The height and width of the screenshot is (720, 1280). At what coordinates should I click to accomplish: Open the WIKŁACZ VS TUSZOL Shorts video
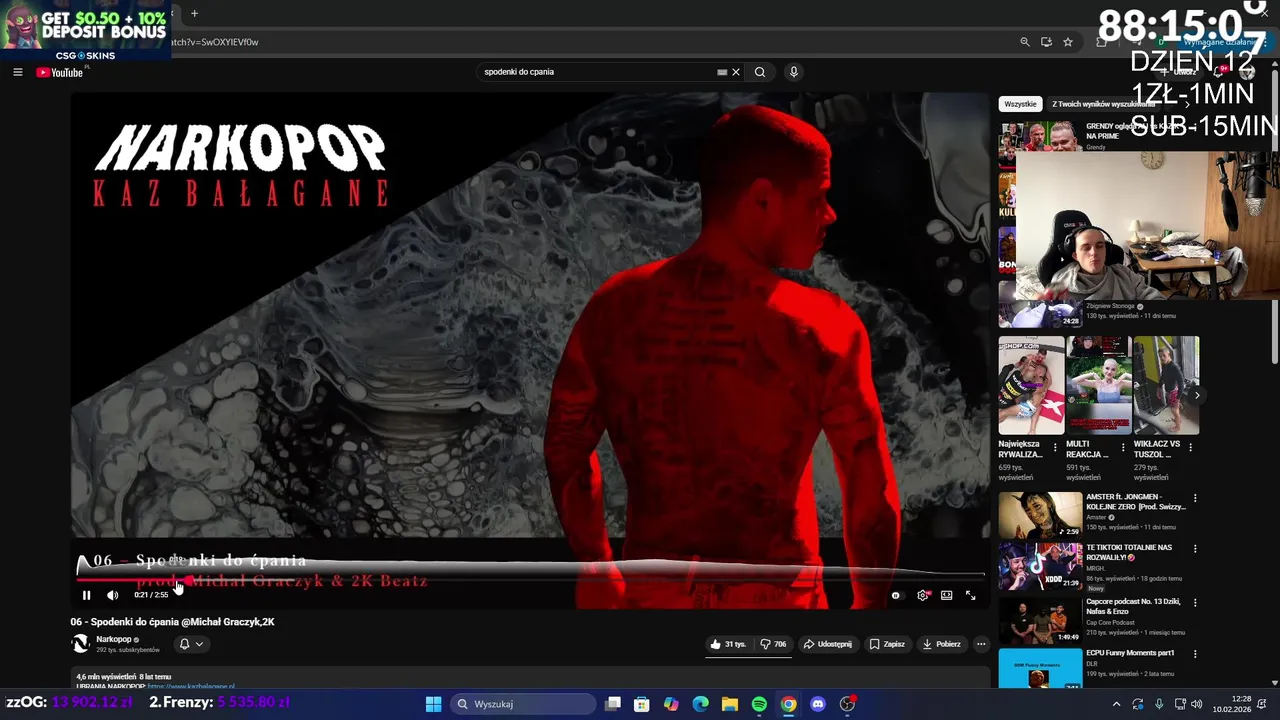pos(1165,385)
